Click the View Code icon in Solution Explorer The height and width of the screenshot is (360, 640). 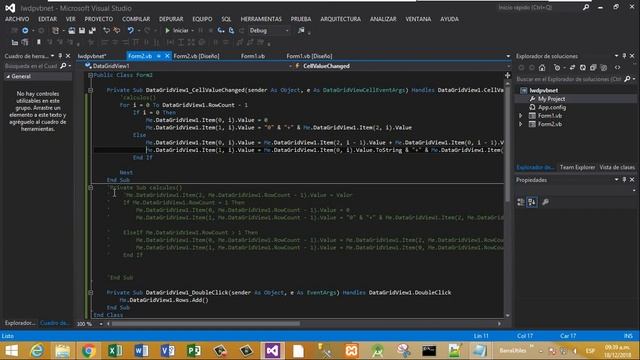coord(617,68)
